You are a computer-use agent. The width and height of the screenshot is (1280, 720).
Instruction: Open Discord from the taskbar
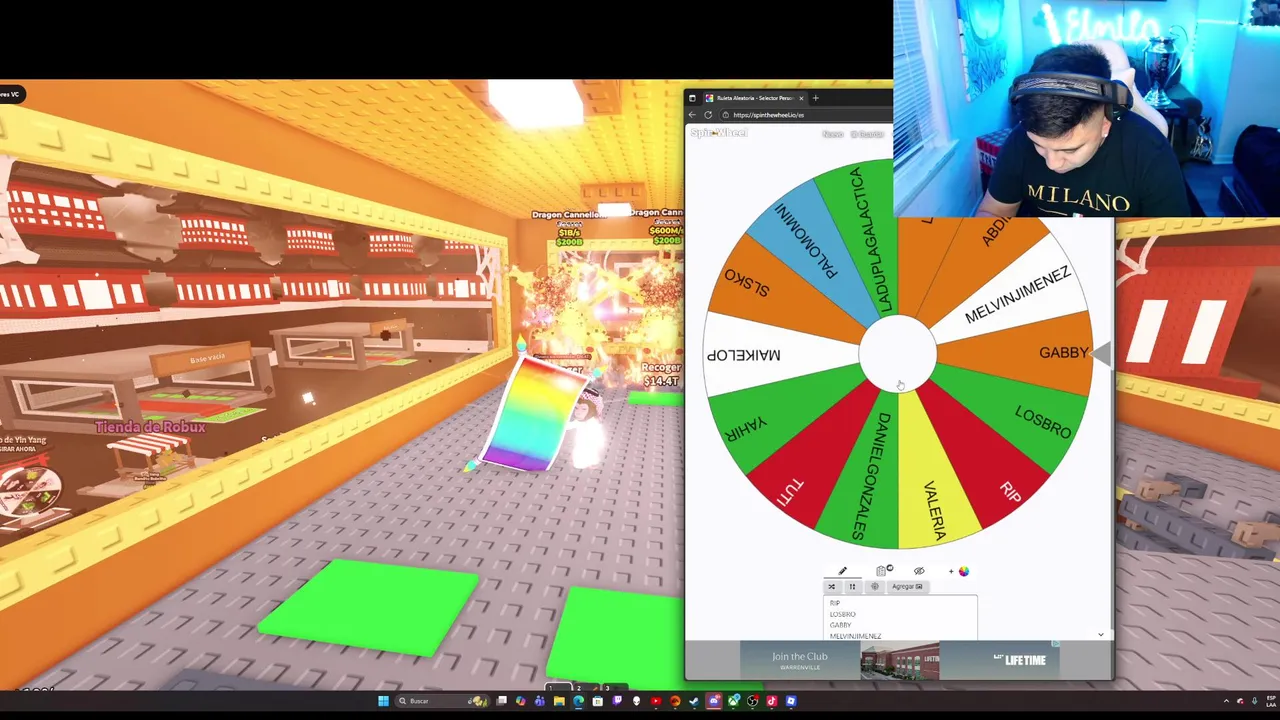[x=714, y=701]
